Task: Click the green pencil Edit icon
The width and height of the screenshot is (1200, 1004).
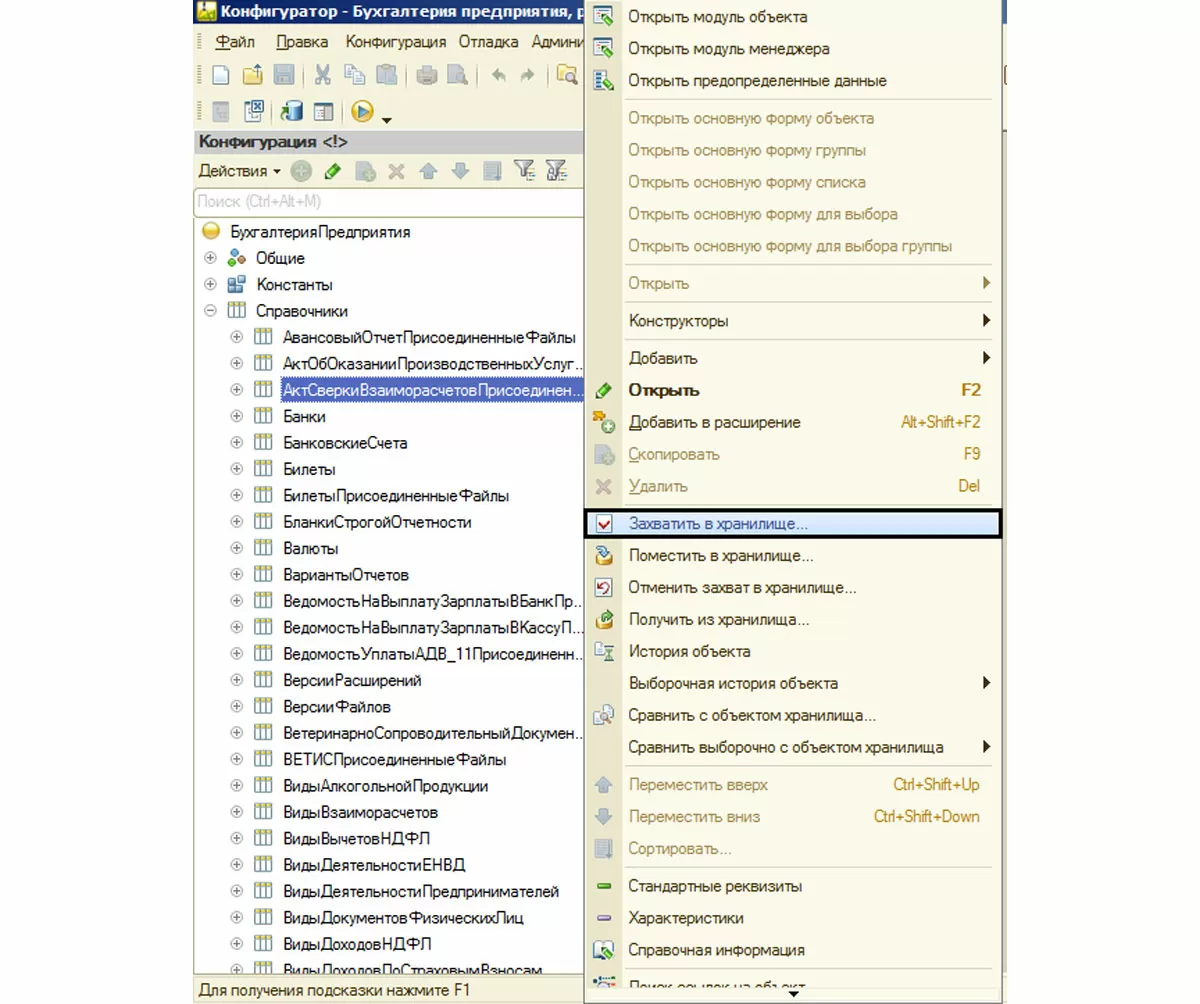Action: coord(333,172)
